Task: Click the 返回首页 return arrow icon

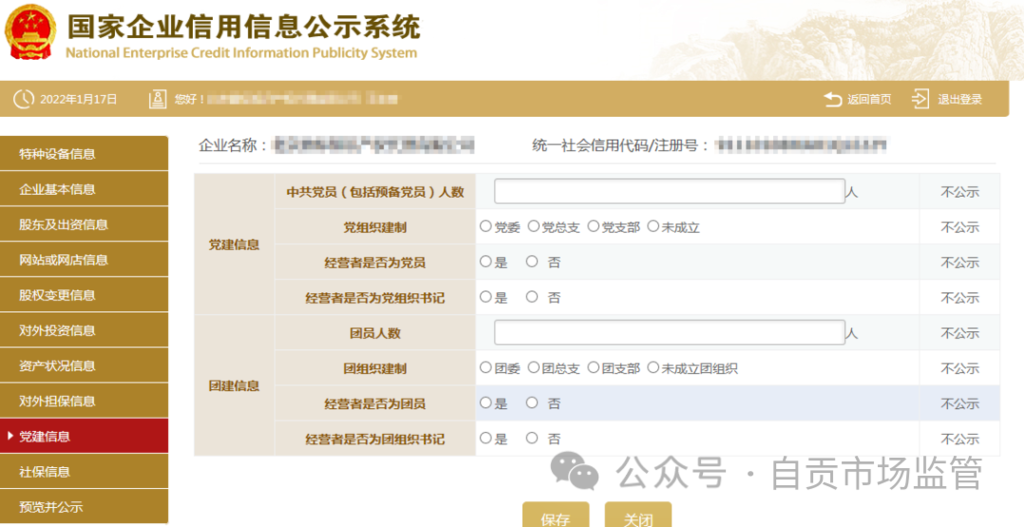Action: pos(833,99)
